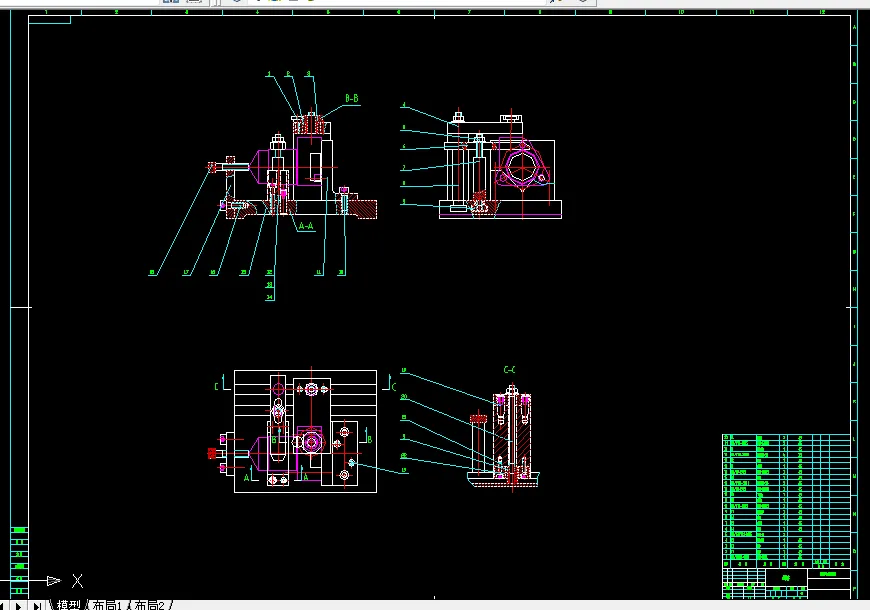Select the C-C section view label
The width and height of the screenshot is (870, 610).
click(x=509, y=370)
